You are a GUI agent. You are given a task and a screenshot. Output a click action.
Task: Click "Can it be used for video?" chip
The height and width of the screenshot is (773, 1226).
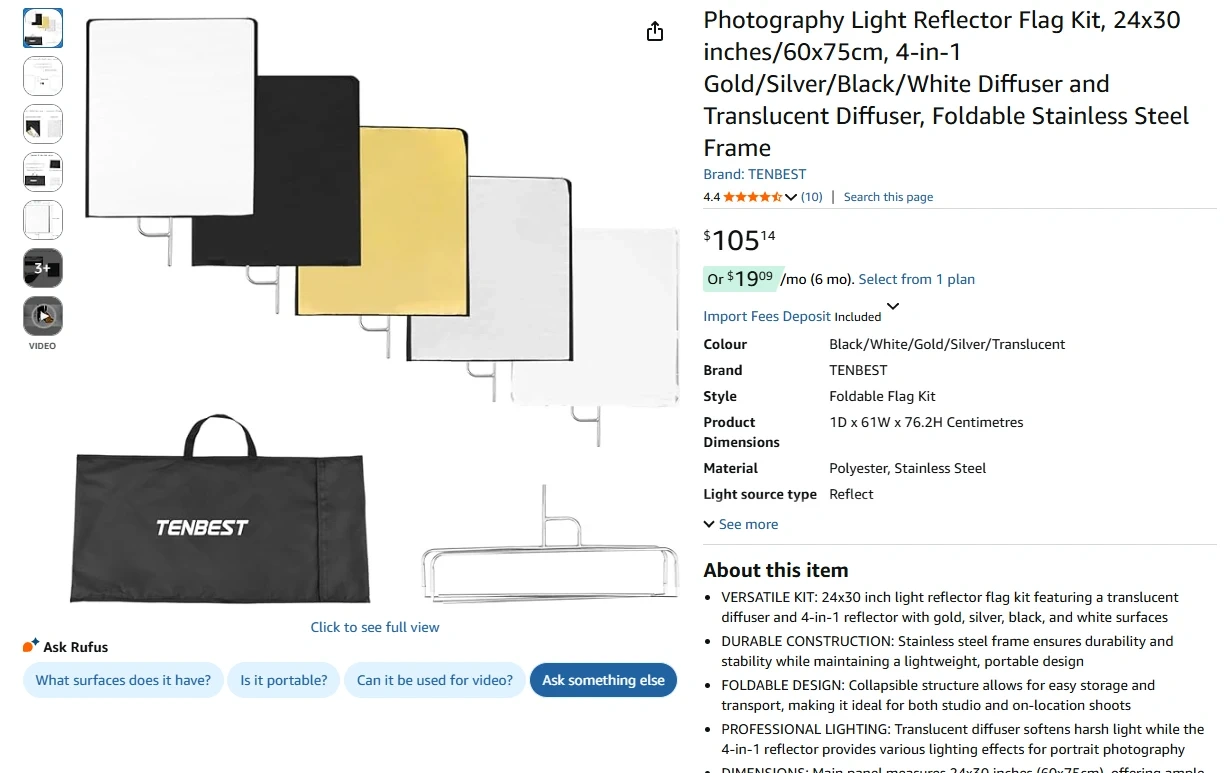(x=435, y=680)
